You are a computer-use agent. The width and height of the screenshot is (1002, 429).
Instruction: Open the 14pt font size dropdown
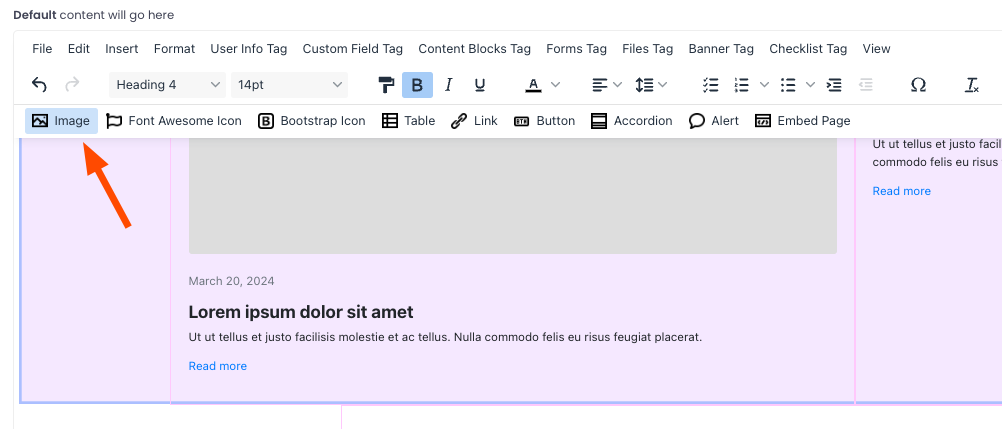(289, 85)
